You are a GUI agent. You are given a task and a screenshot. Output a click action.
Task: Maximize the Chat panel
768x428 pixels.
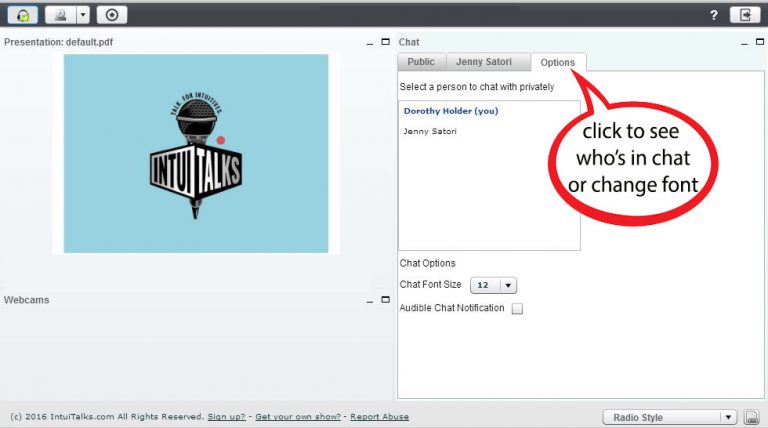coord(760,42)
